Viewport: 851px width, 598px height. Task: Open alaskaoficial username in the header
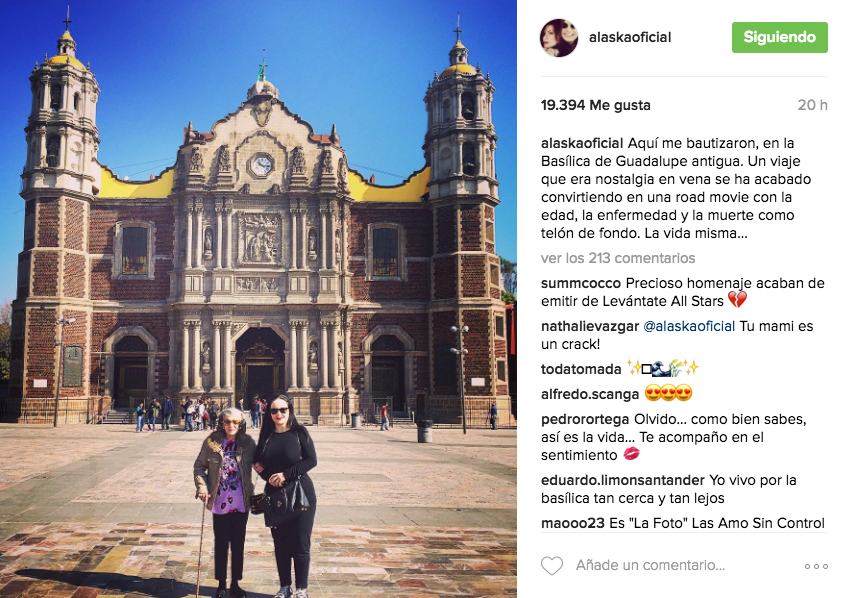[630, 37]
